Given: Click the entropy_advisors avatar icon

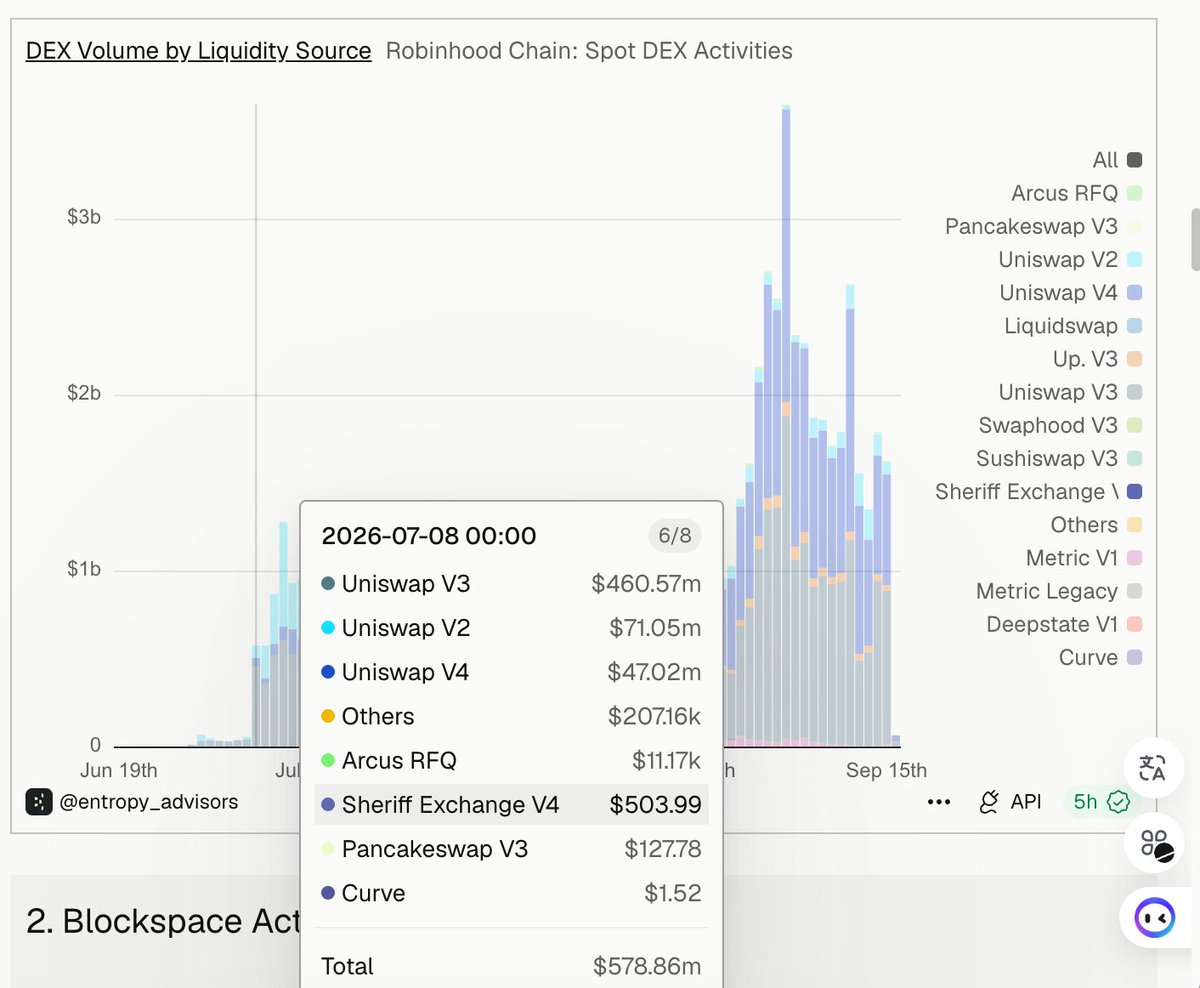Looking at the screenshot, I should [39, 801].
